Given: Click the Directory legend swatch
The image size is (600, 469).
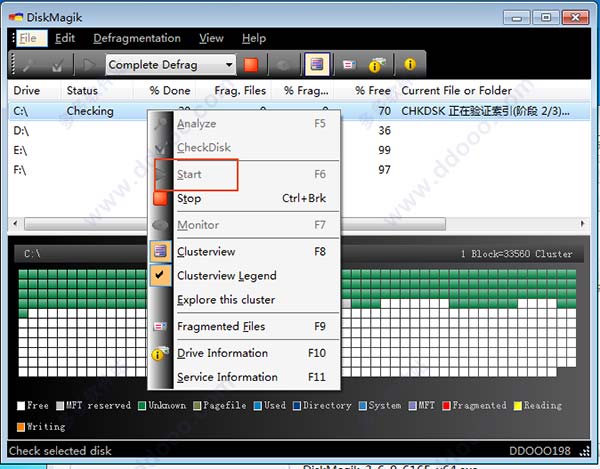Looking at the screenshot, I should tap(297, 406).
